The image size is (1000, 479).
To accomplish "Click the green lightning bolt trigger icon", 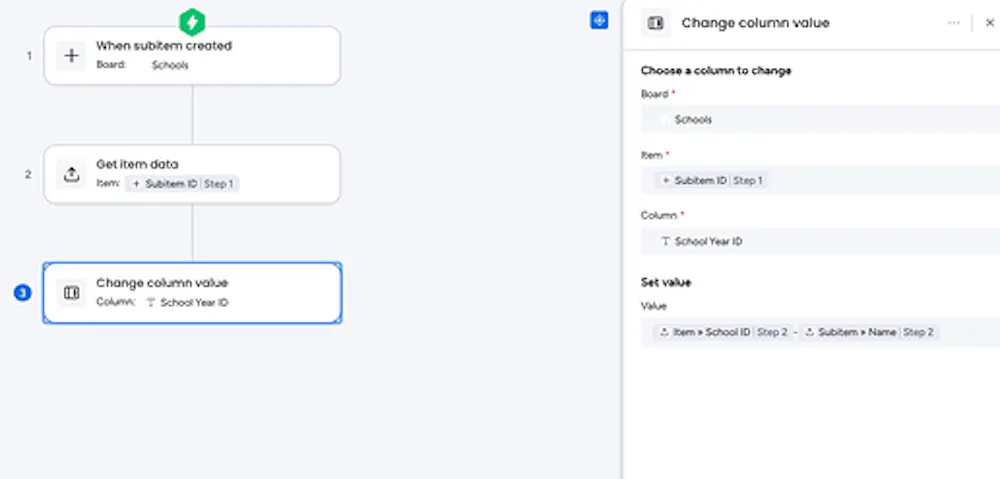I will [x=191, y=22].
